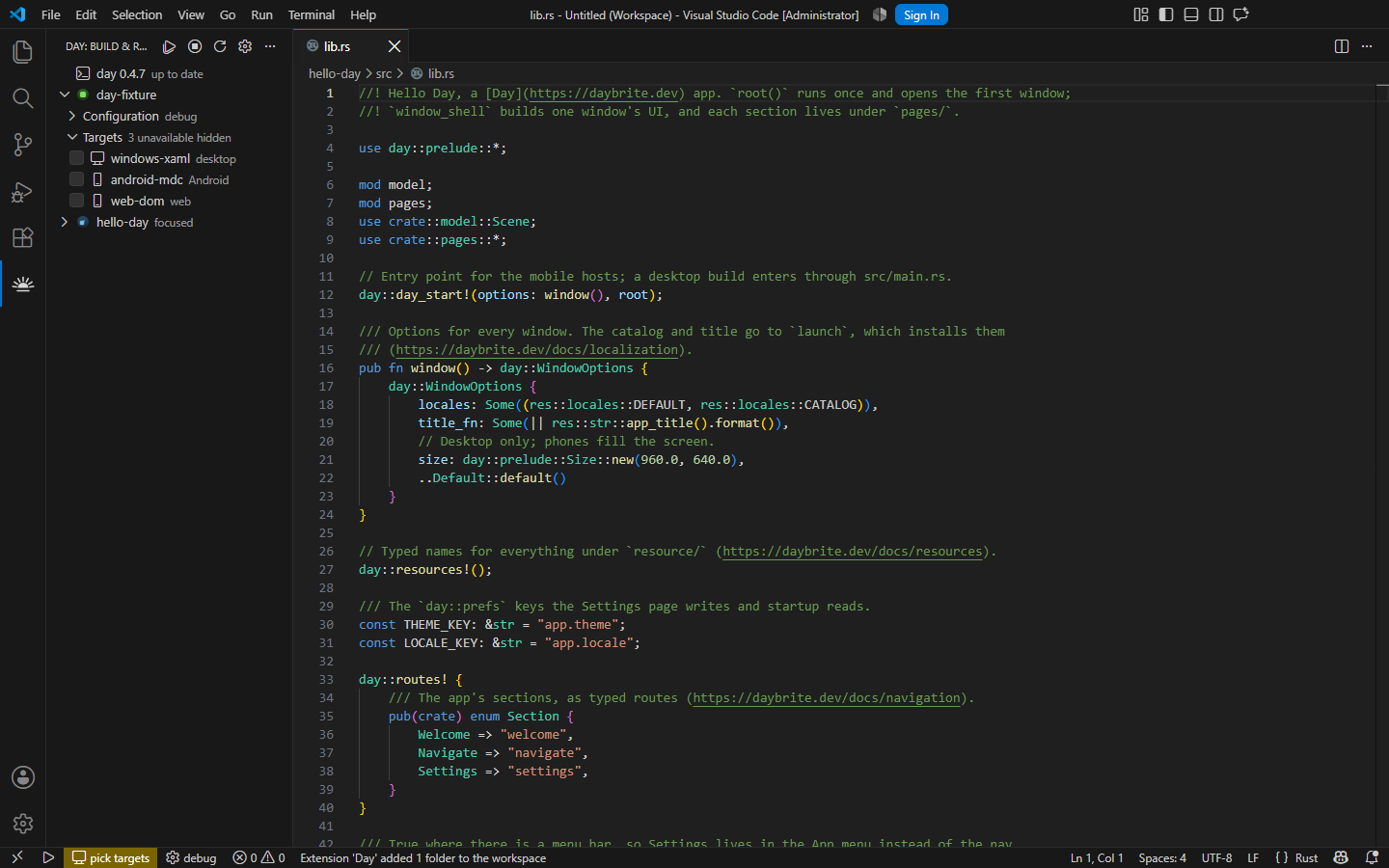Toggle the bottom Panel visibility
This screenshot has height=868, width=1389.
click(1191, 14)
